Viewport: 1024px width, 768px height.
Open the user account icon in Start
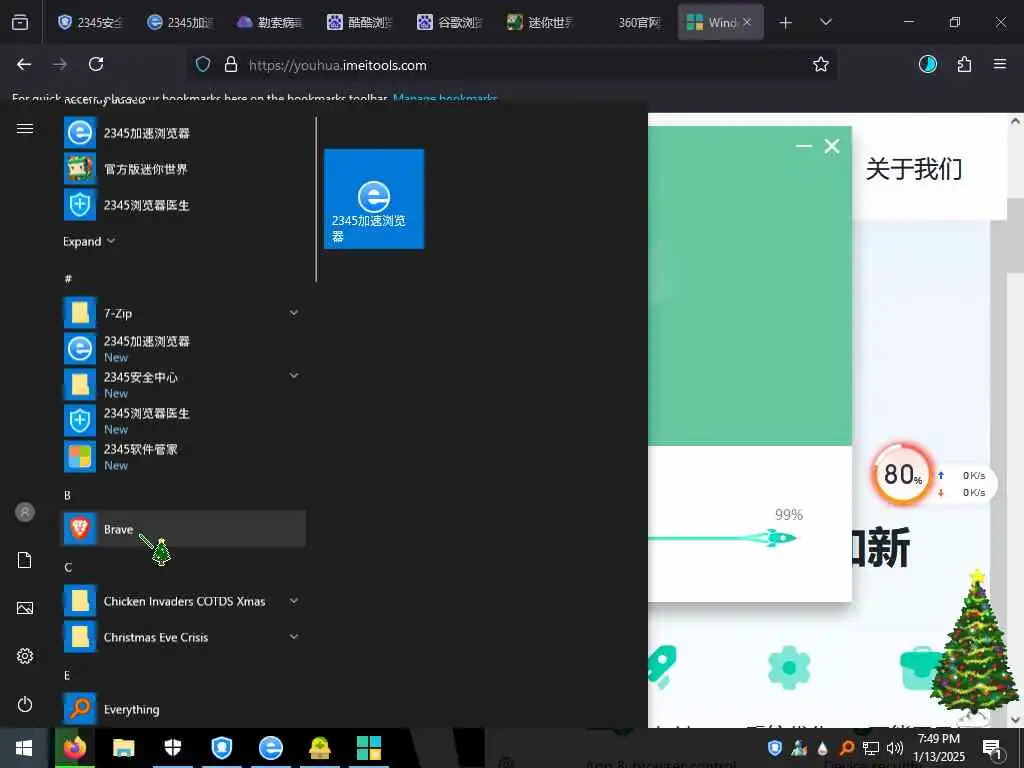pyautogui.click(x=25, y=512)
